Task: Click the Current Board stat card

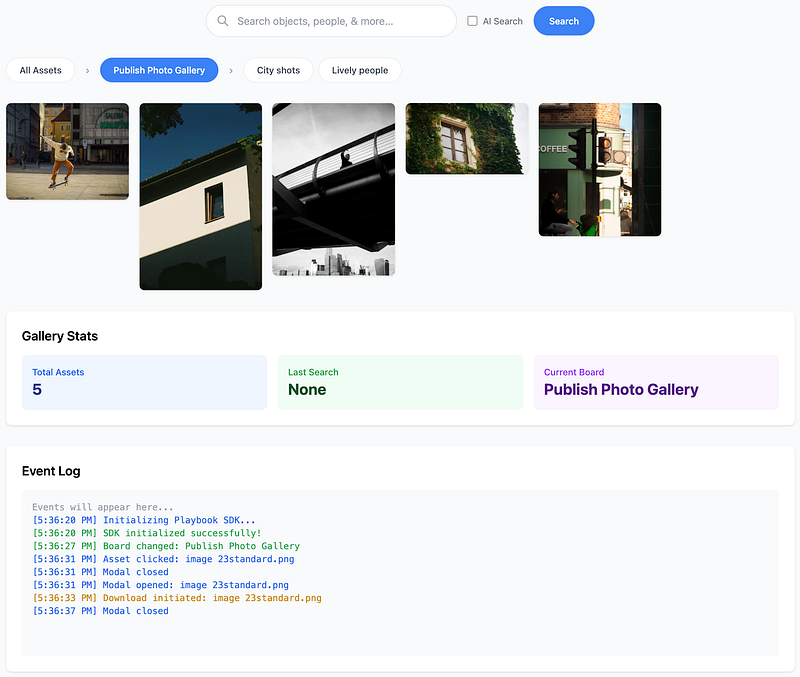Action: tap(656, 382)
